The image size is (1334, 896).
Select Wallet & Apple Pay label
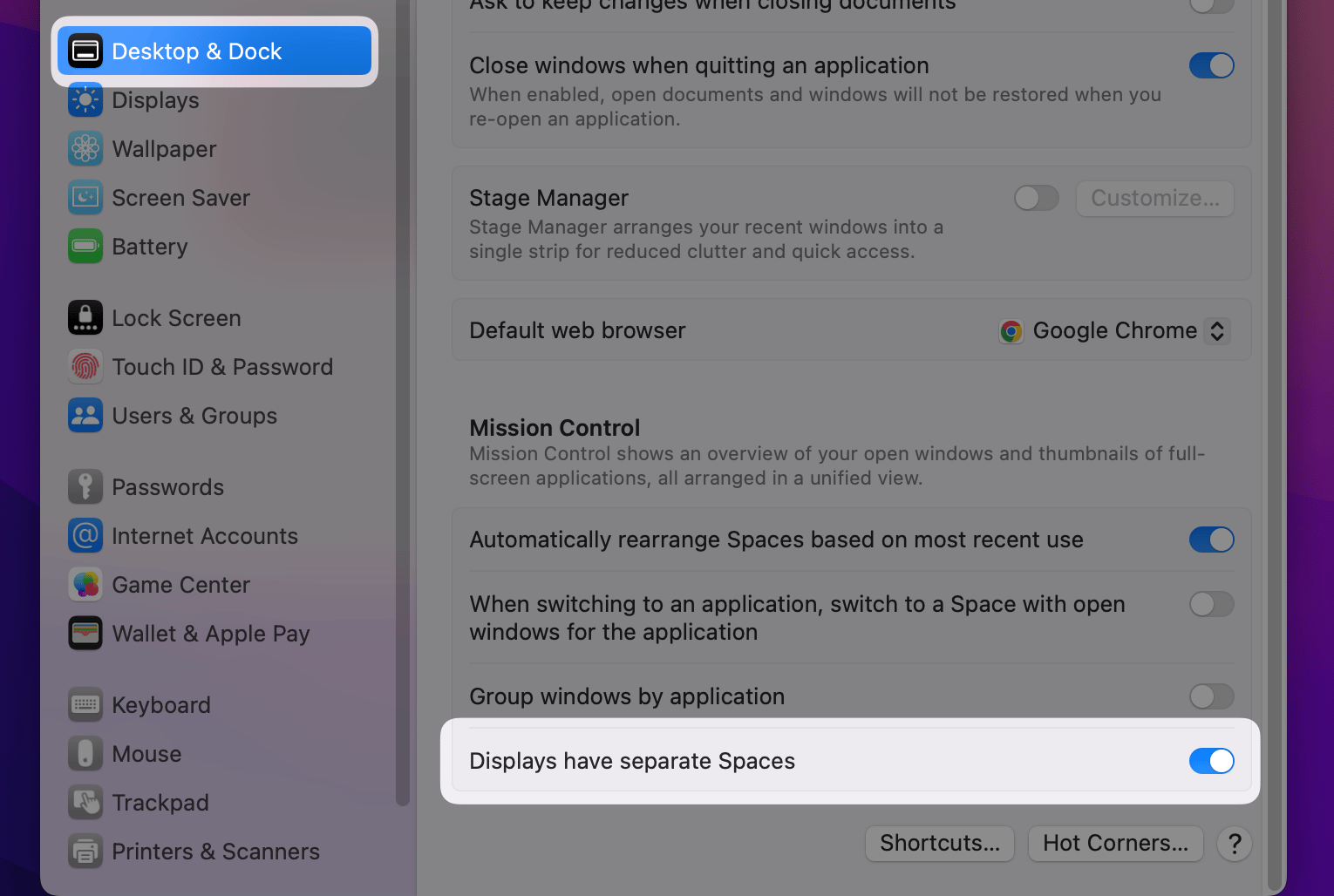coord(211,634)
